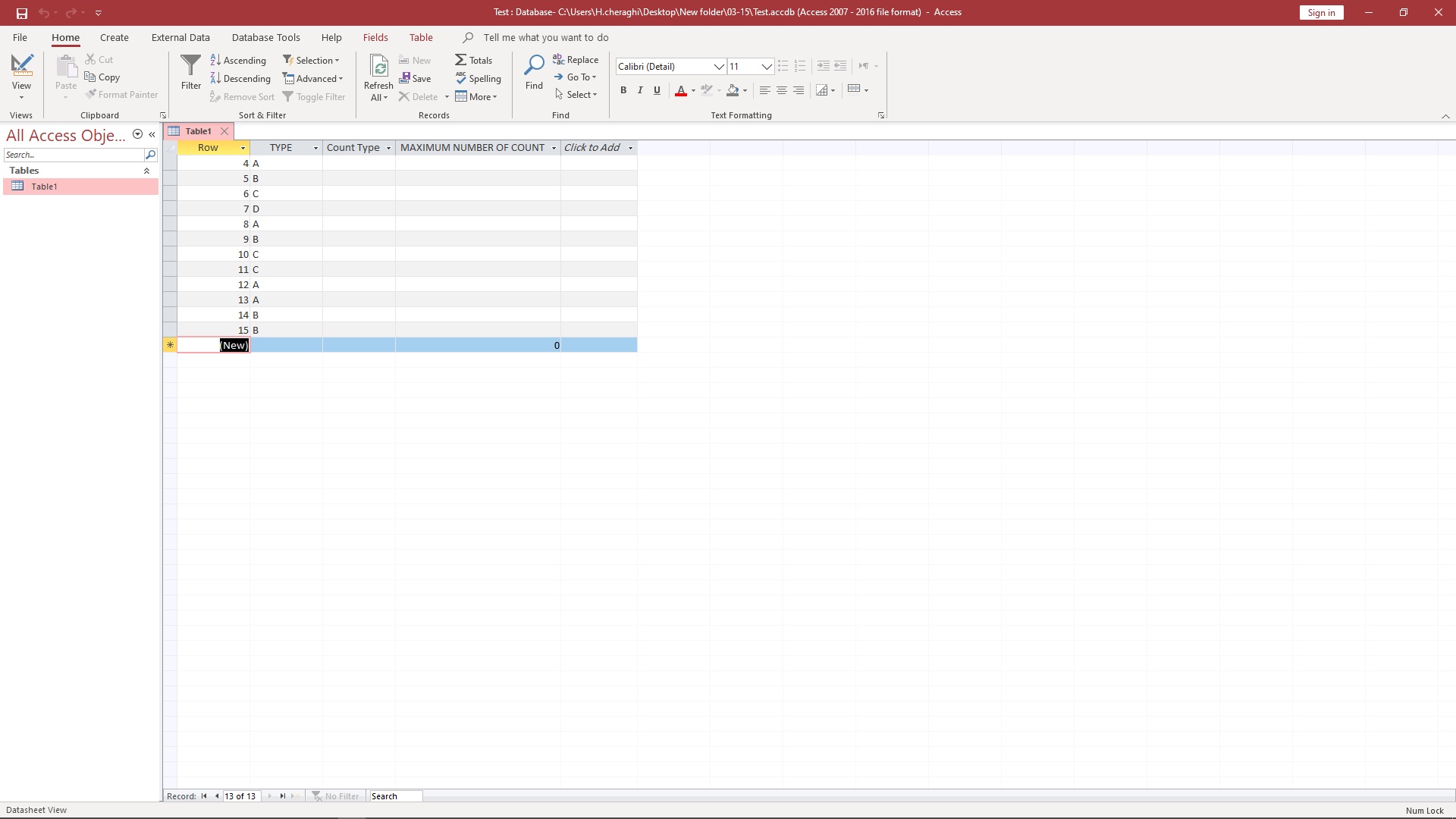Click the red font color swatch

tap(681, 90)
